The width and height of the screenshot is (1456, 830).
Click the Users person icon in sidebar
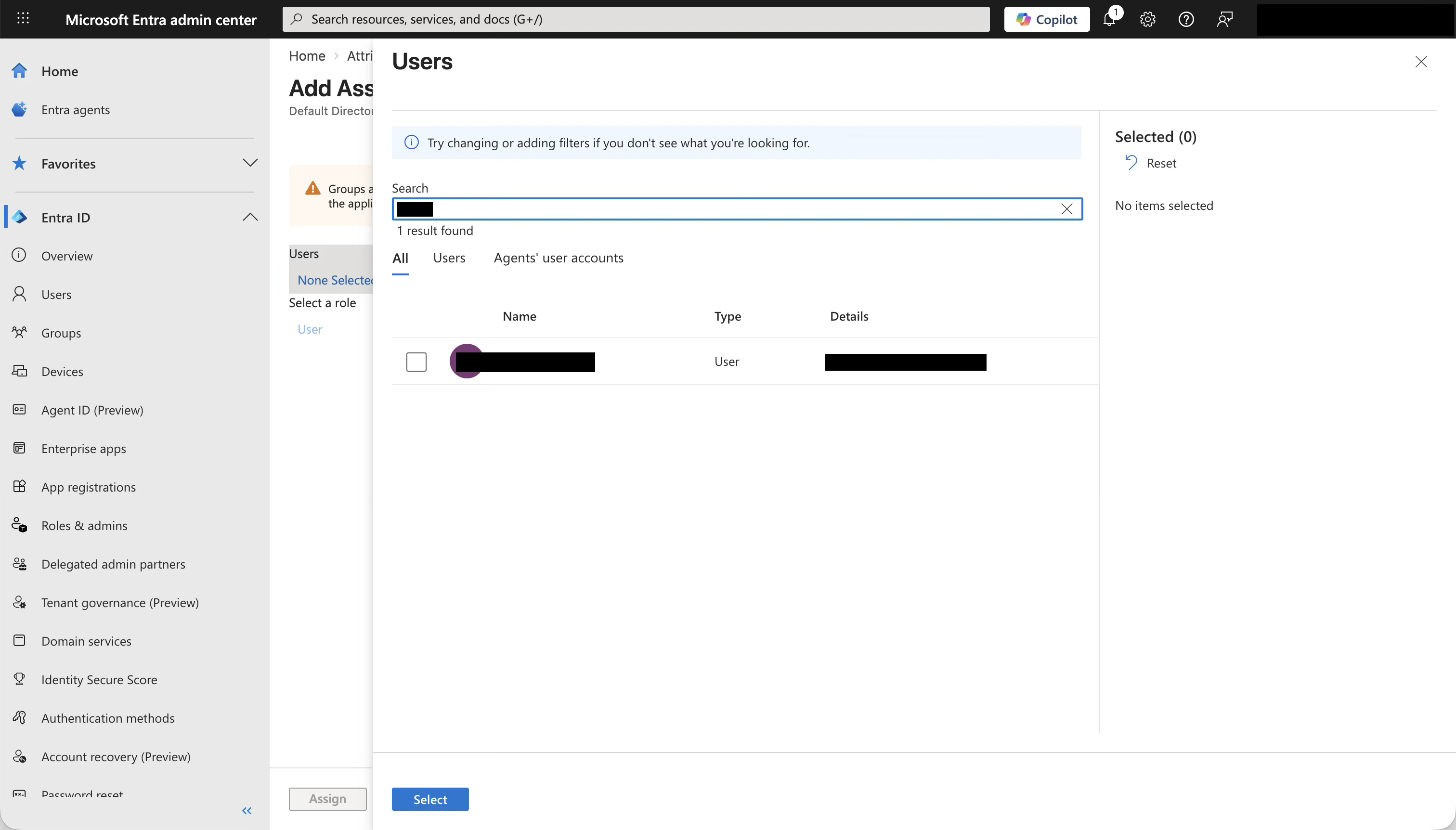click(19, 294)
